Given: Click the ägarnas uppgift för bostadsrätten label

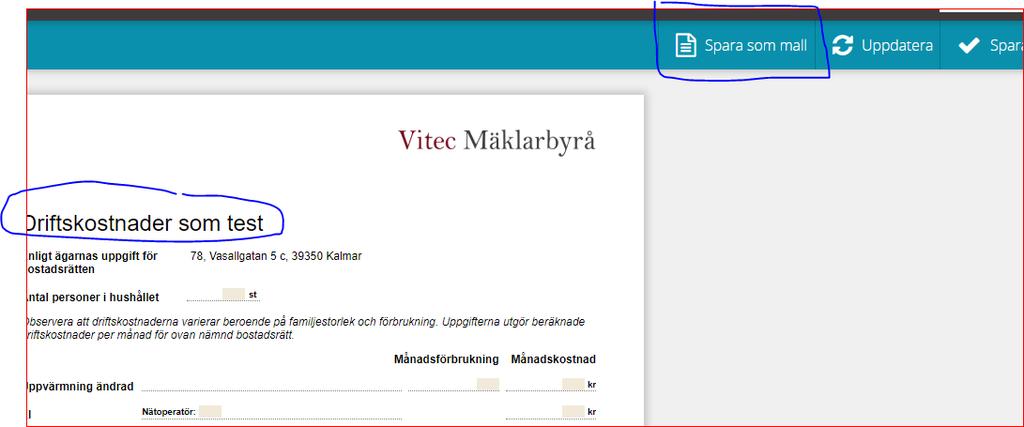Looking at the screenshot, I should click(91, 262).
